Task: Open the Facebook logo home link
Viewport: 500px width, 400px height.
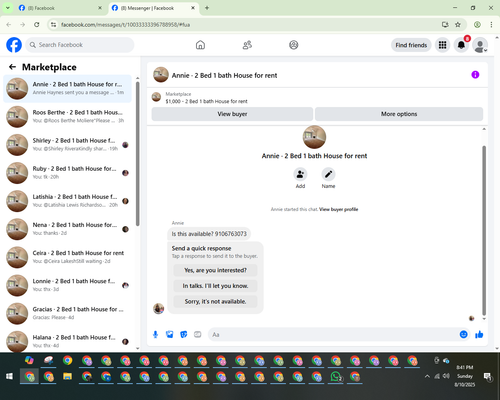Action: (14, 45)
